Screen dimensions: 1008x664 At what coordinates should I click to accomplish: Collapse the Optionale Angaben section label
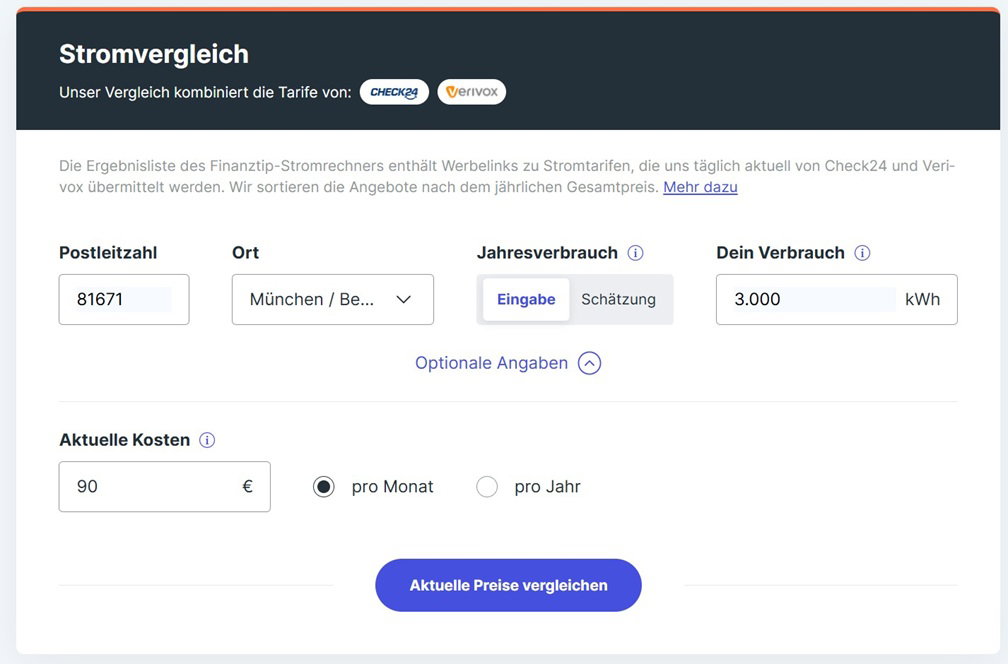(x=491, y=363)
